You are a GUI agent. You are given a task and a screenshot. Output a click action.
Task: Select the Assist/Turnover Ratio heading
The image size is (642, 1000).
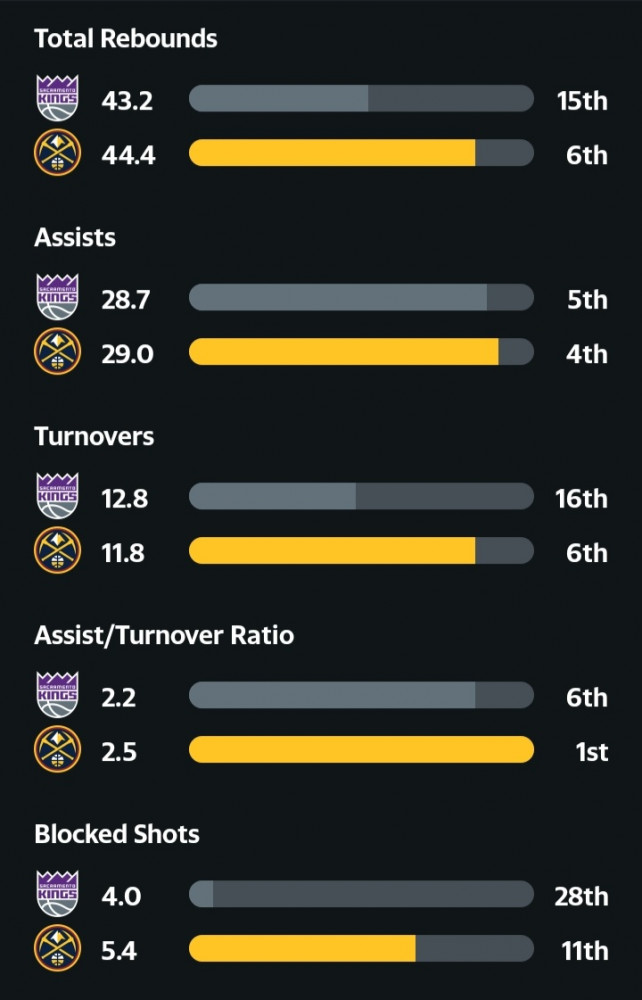point(164,635)
